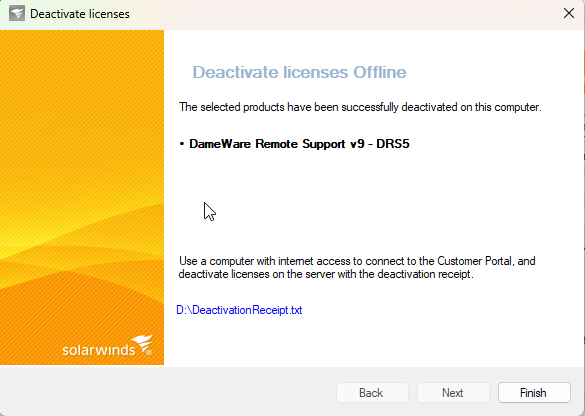Click the successfully deactivated message text

360,107
